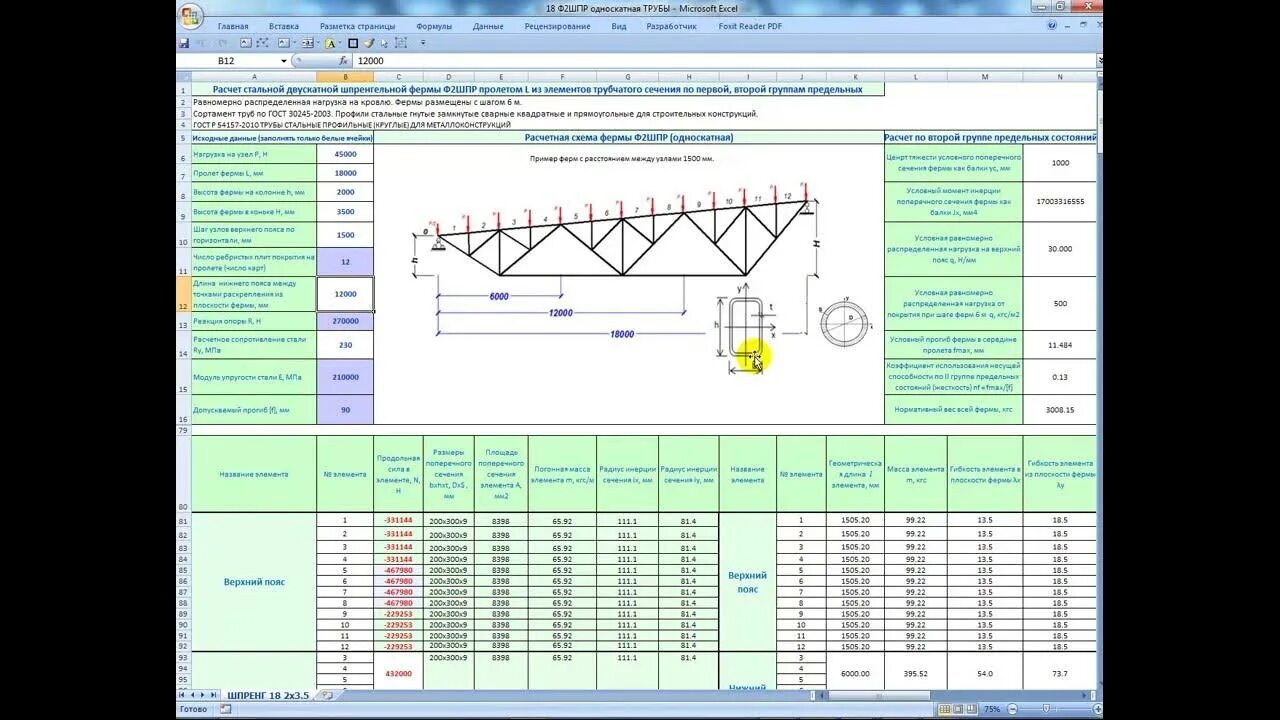The height and width of the screenshot is (720, 1280).
Task: Click the yellow highlighted letter A icon
Action: pos(330,43)
